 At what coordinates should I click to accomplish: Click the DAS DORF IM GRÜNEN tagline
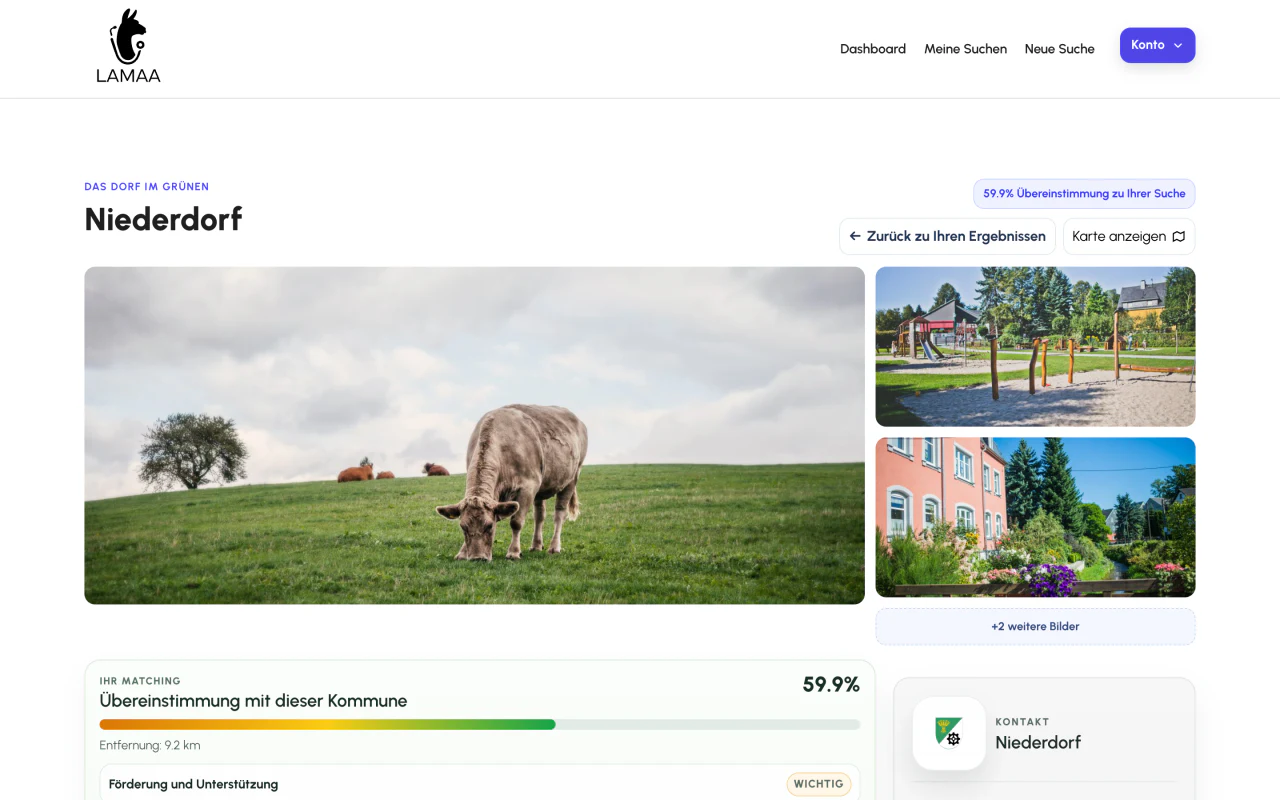tap(147, 187)
